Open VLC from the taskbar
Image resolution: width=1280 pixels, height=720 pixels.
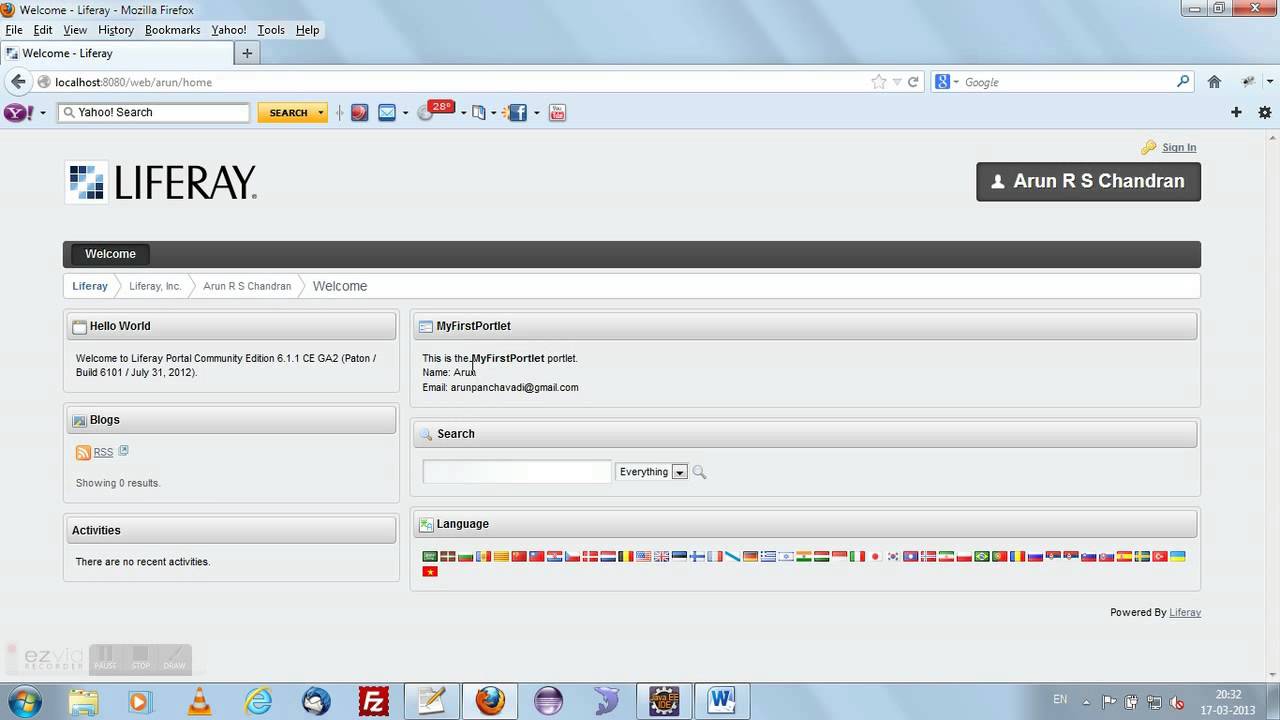(x=200, y=702)
